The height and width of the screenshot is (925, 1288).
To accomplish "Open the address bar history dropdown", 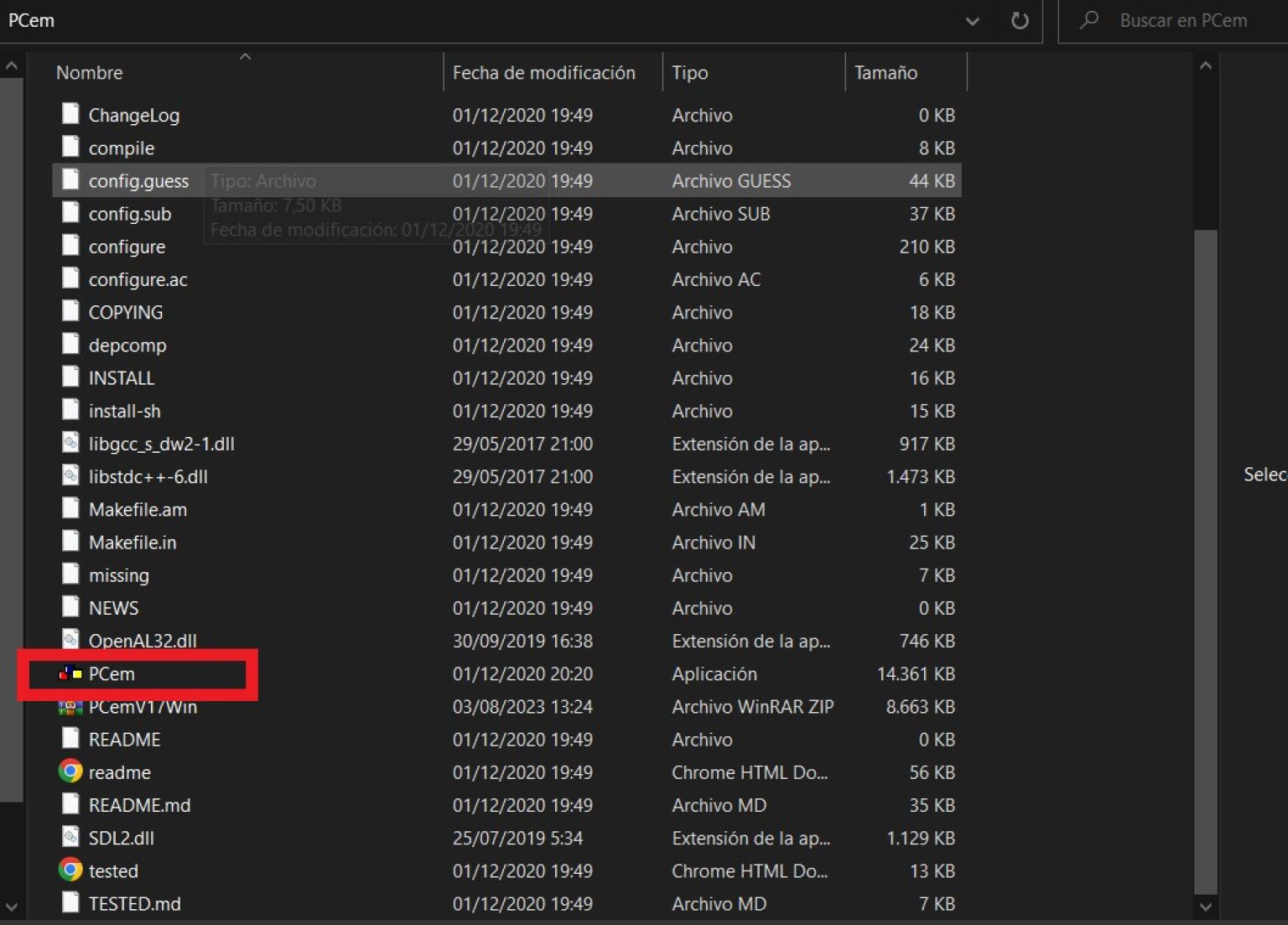I will tap(972, 21).
